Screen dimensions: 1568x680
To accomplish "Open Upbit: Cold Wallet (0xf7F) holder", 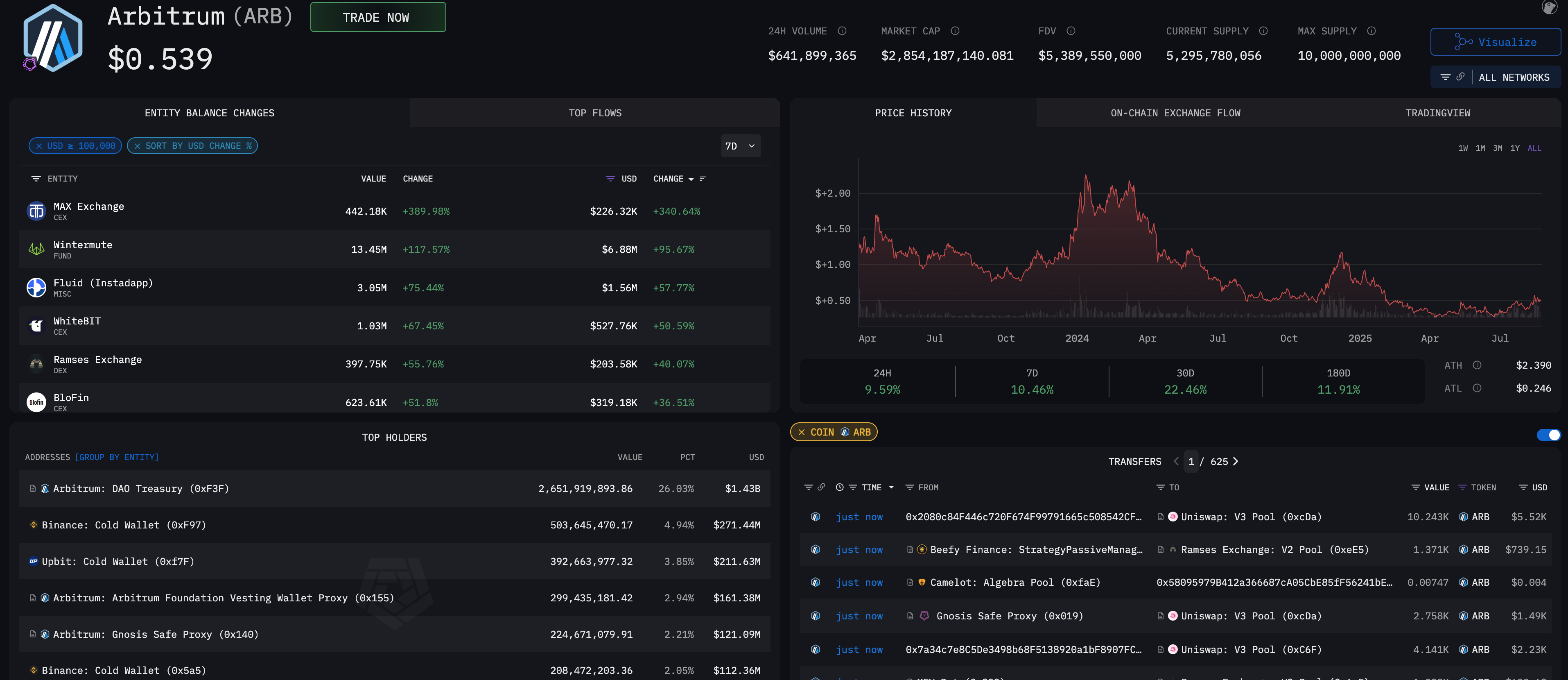I will 117,562.
